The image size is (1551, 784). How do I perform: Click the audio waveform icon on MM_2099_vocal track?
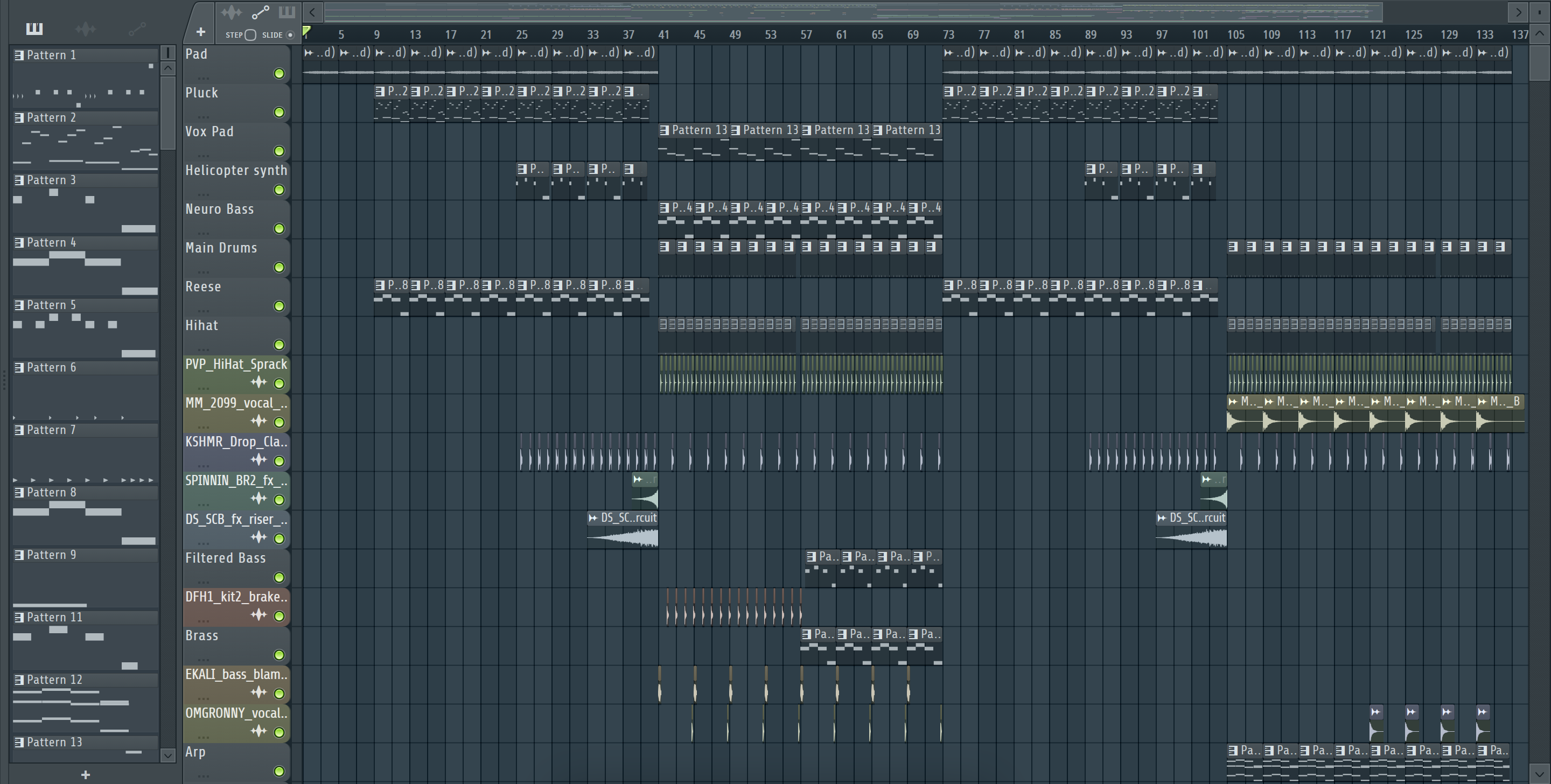pyautogui.click(x=259, y=421)
